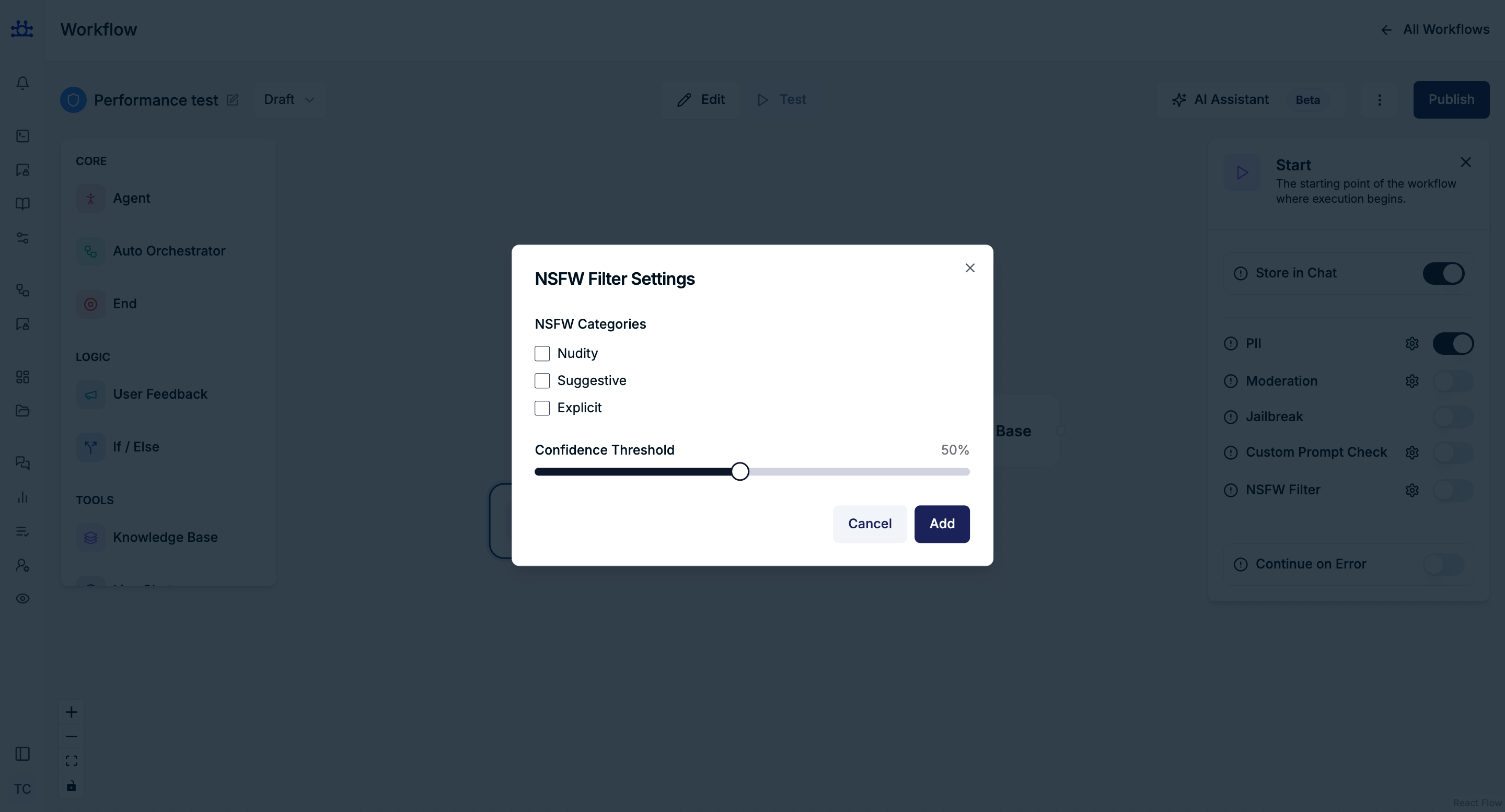
Task: Go back to All Workflows
Action: point(1435,30)
